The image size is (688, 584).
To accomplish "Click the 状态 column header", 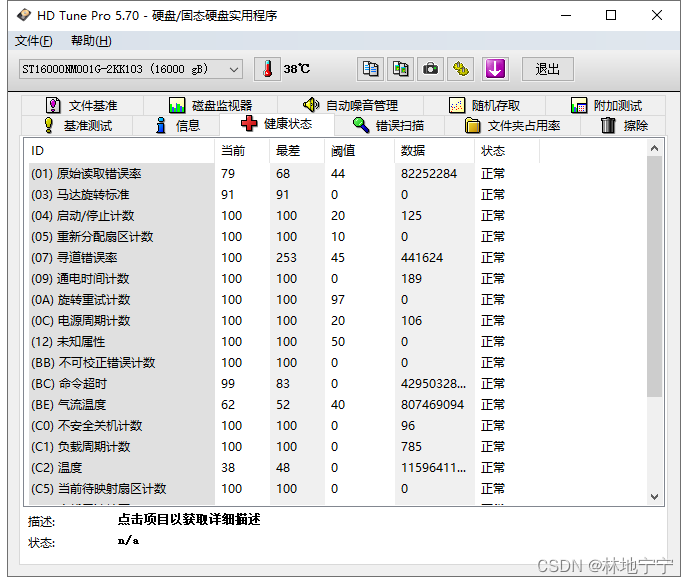I will pyautogui.click(x=507, y=151).
